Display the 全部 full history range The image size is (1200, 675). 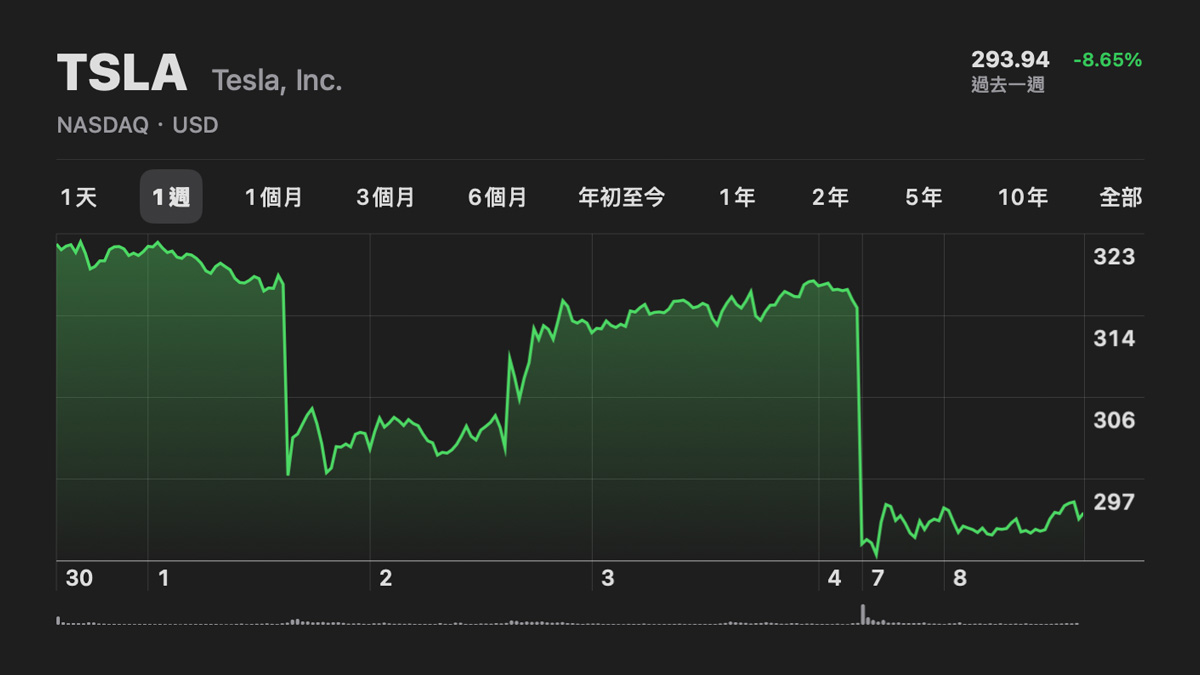coord(1120,197)
